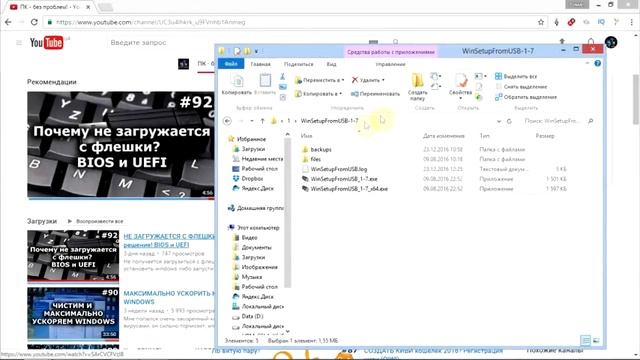Click Chrome back arrow button
Image resolution: width=640 pixels, height=360 pixels.
[x=9, y=22]
